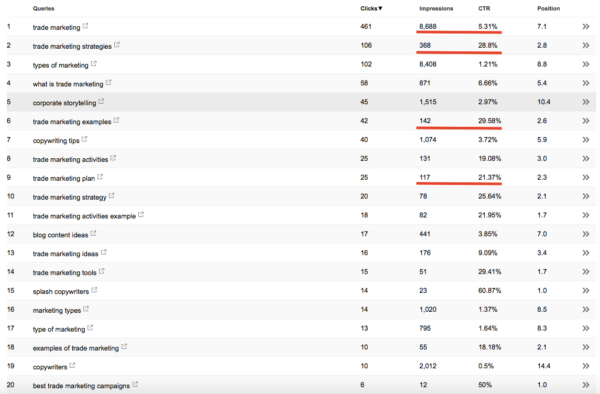The height and width of the screenshot is (394, 600).
Task: Select the 2,012 impressions value
Action: pos(428,366)
